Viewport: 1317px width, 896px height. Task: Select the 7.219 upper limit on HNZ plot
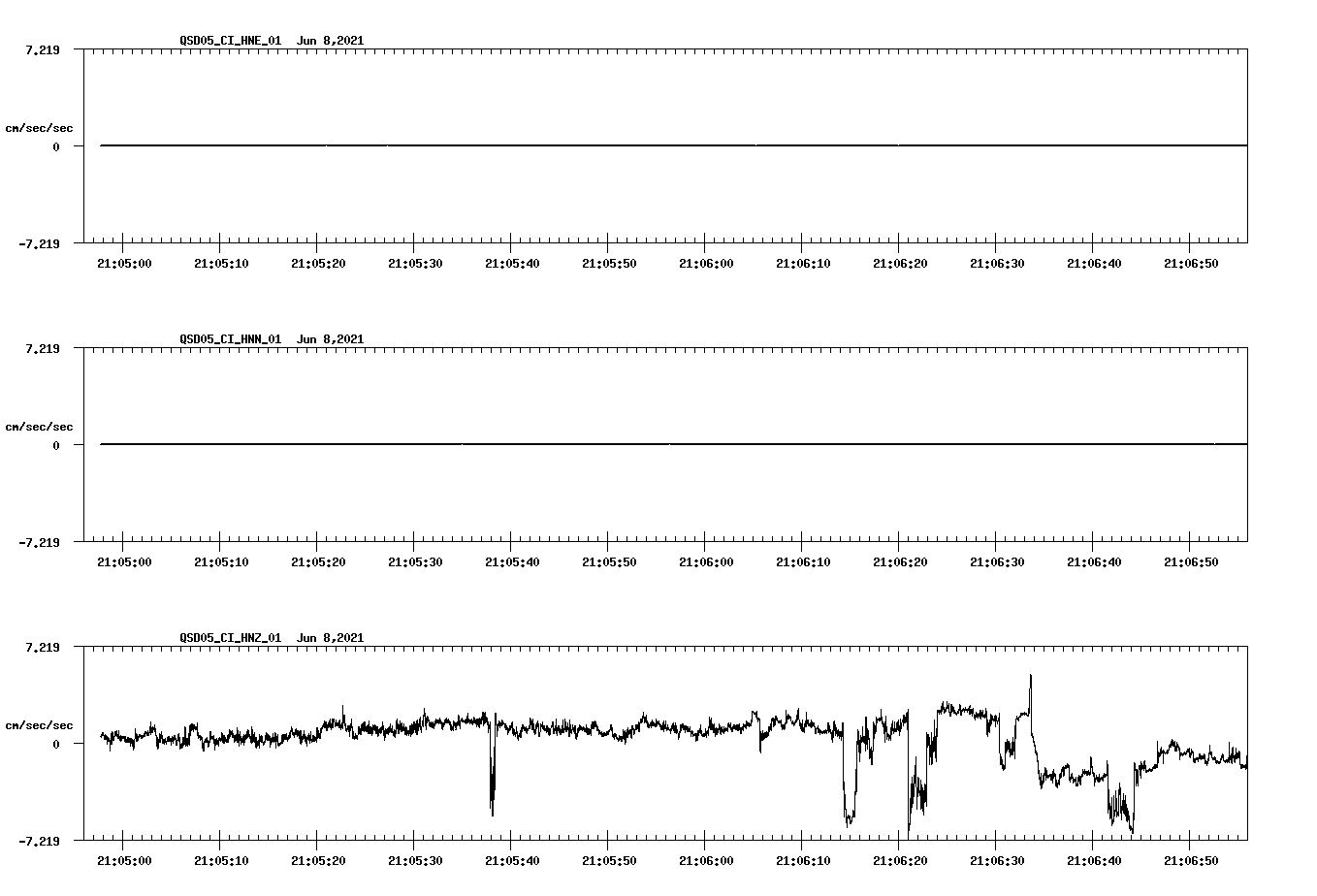click(x=43, y=647)
